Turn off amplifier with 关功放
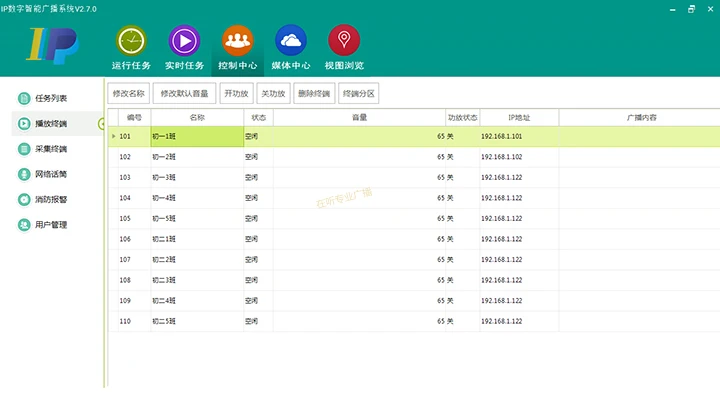Viewport: 720px width, 393px height. pos(274,93)
